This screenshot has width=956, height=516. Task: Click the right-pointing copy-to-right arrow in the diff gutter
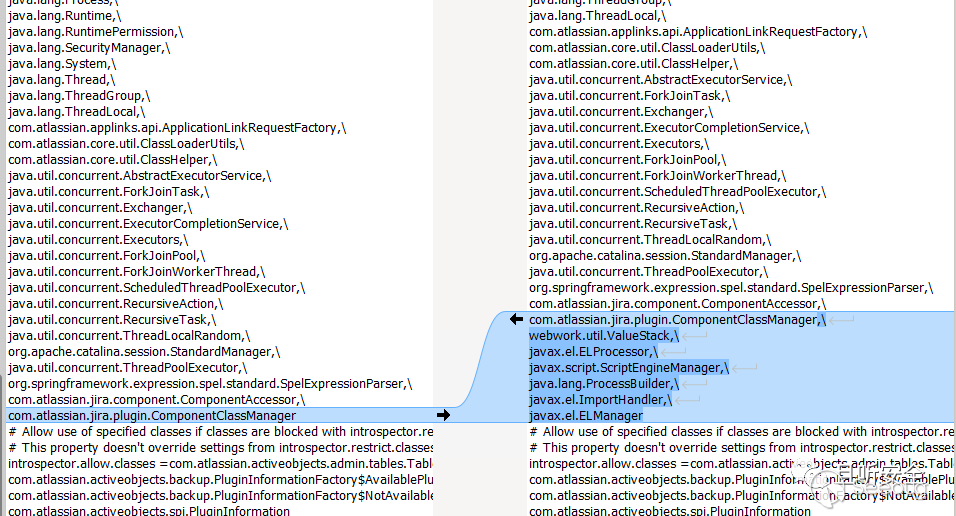pos(443,415)
